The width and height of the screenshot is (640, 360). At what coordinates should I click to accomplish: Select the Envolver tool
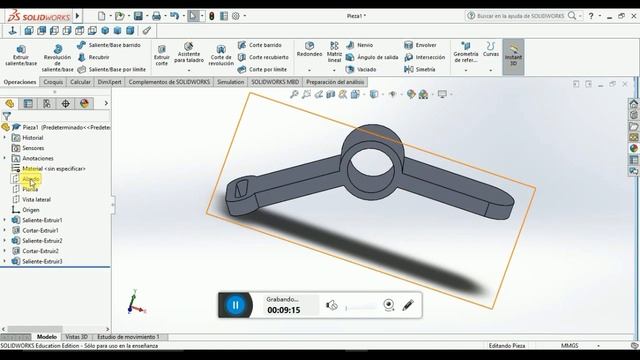coord(420,45)
